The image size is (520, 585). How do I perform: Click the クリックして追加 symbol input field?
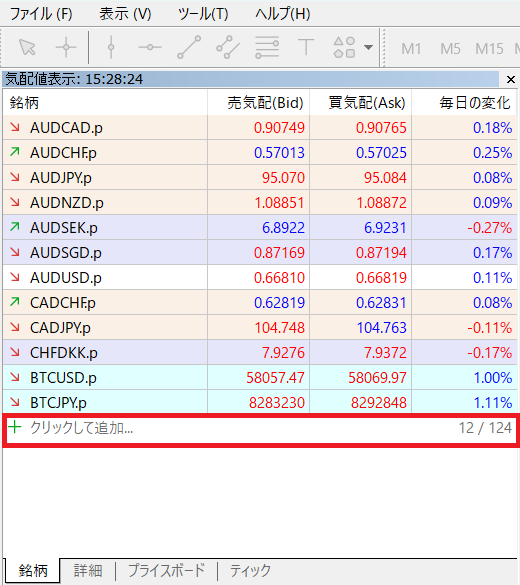pos(260,428)
